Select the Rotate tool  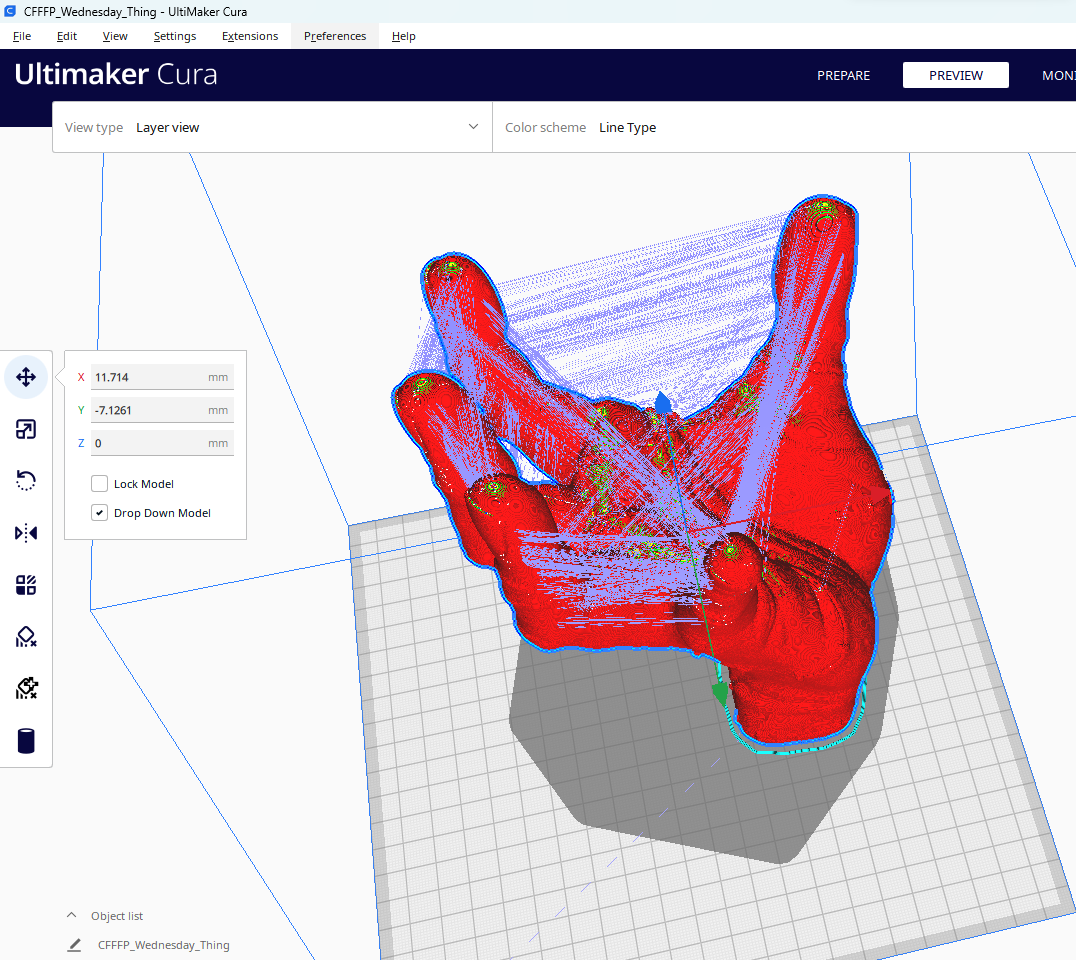pyautogui.click(x=26, y=481)
